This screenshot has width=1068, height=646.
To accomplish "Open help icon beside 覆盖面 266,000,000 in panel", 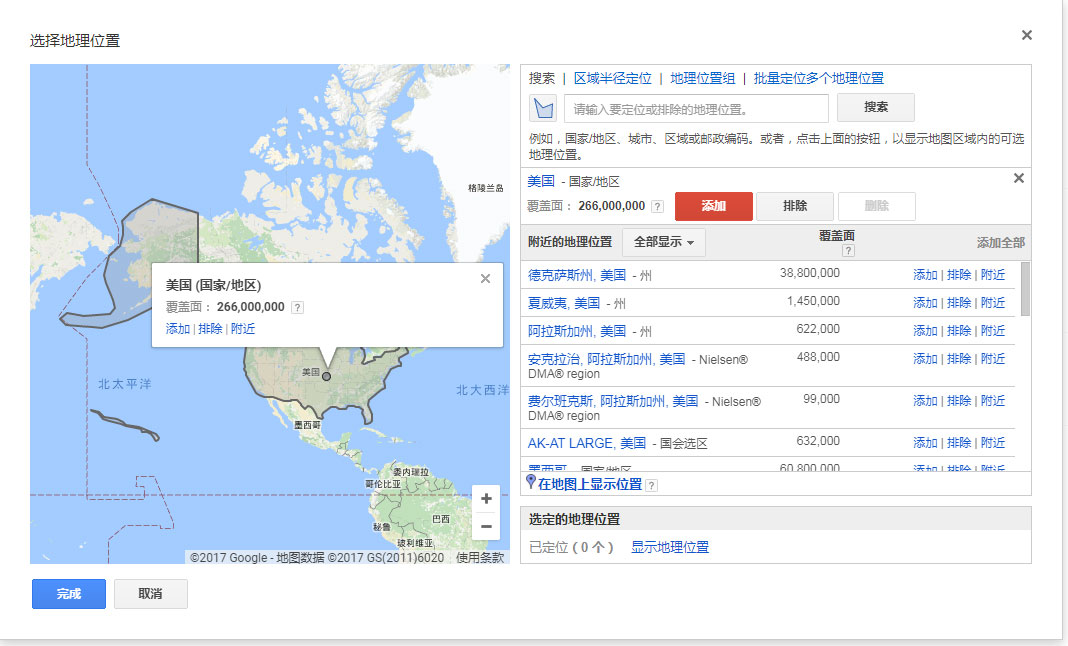I will coord(657,206).
